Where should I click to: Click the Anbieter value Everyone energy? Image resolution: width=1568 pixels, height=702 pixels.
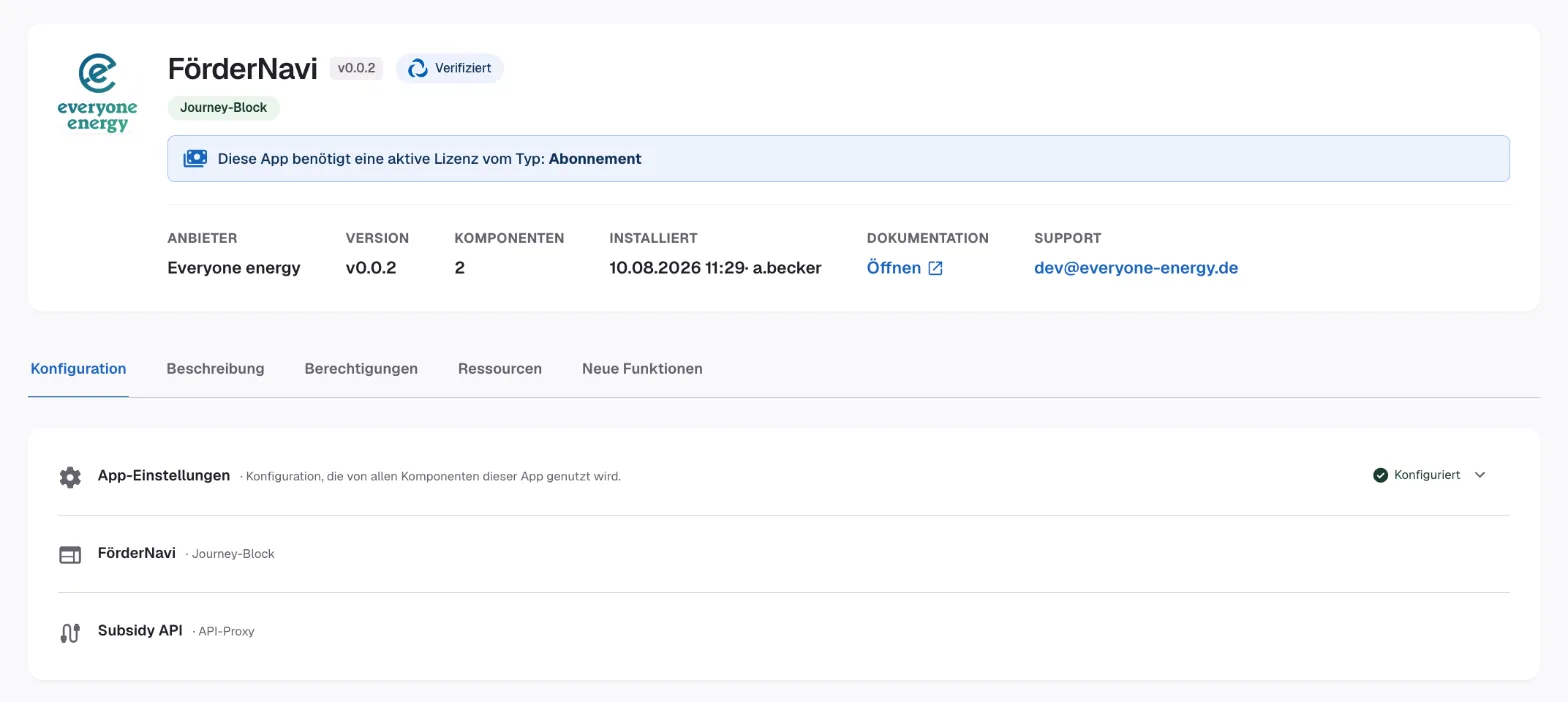tap(234, 268)
